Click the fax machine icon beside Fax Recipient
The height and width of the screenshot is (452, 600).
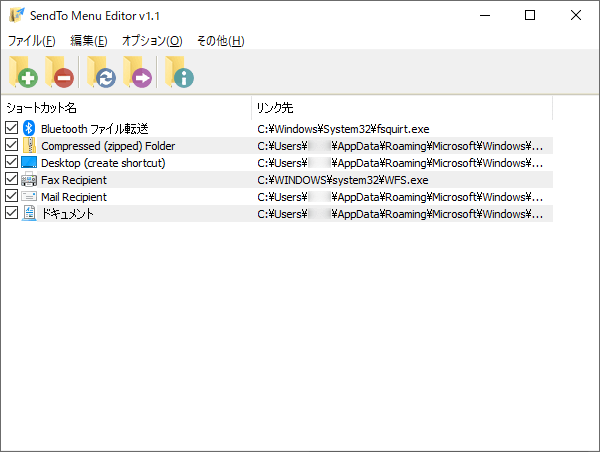[x=29, y=179]
